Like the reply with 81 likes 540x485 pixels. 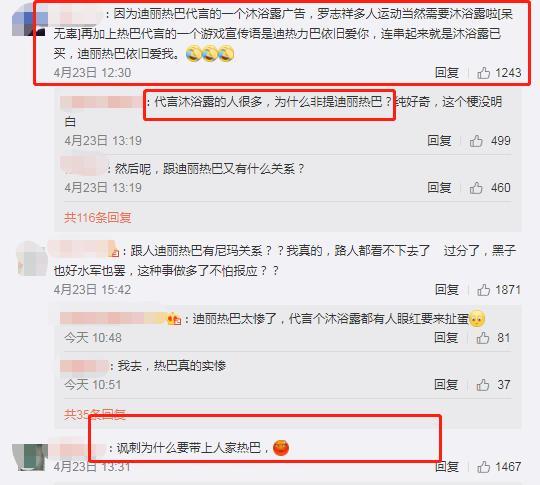pos(483,338)
